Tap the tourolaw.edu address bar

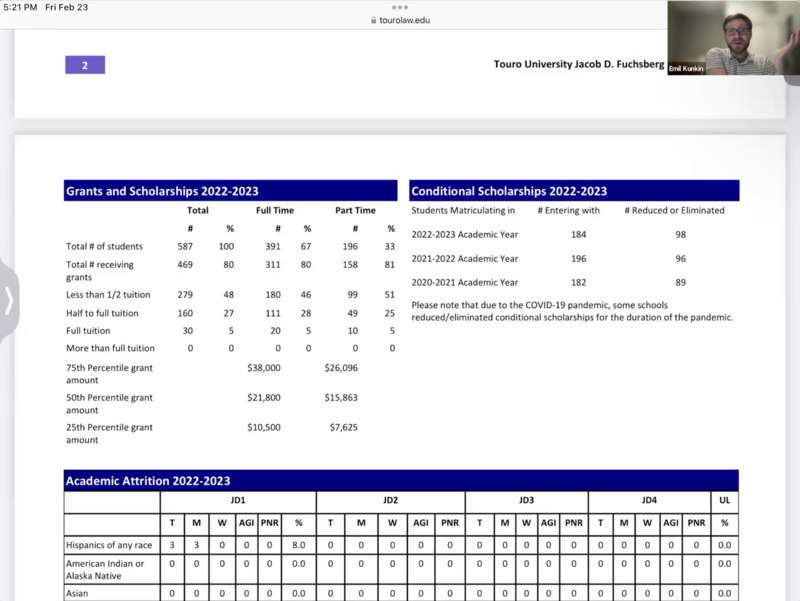click(404, 20)
